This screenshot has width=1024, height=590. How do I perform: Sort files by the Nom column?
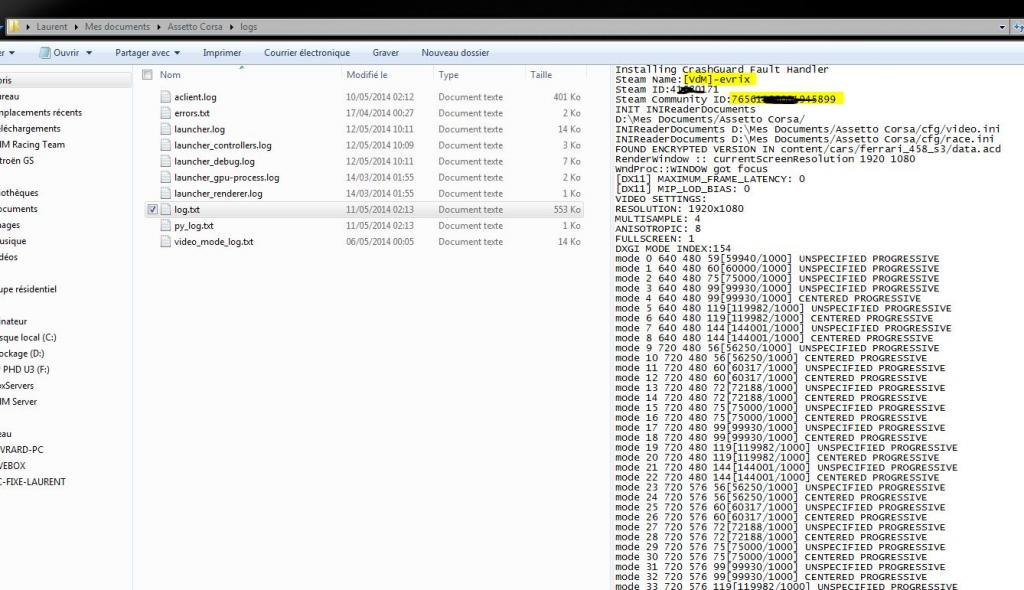170,74
